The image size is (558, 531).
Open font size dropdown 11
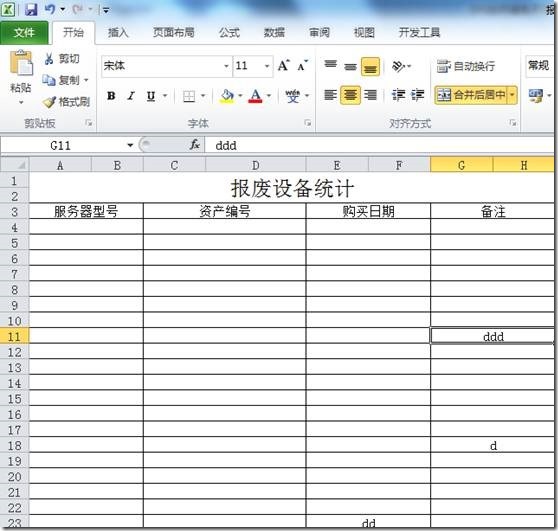coord(267,66)
